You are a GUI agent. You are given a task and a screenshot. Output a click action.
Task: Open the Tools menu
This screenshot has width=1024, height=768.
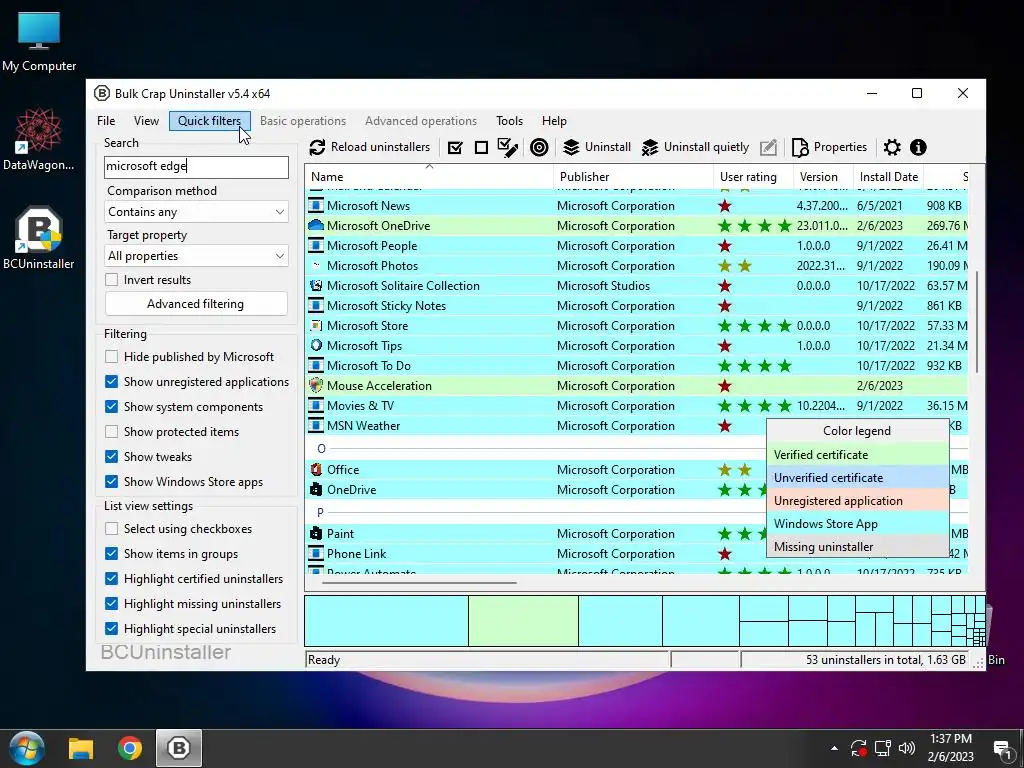[x=509, y=121]
